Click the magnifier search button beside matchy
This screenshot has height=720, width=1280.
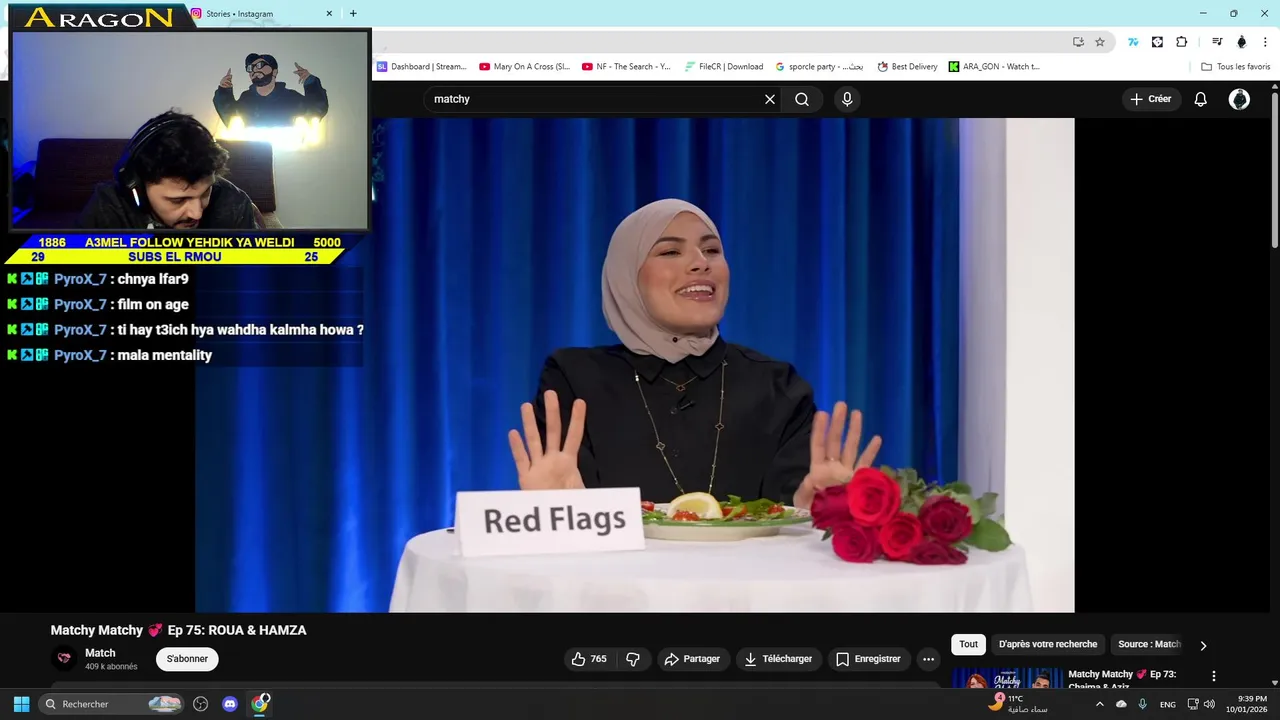802,99
